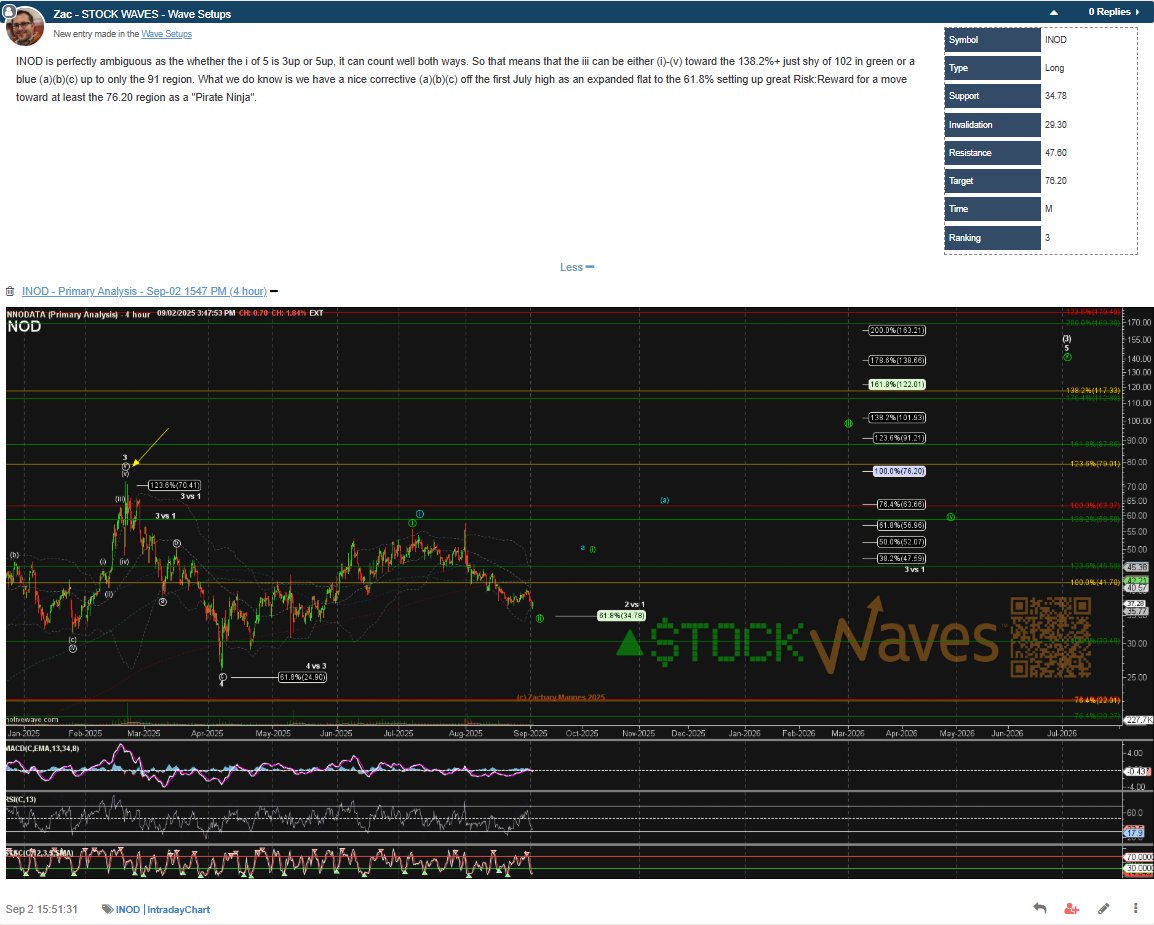The height and width of the screenshot is (925, 1154).
Task: Click the tag icon next to INOD
Action: (x=107, y=910)
